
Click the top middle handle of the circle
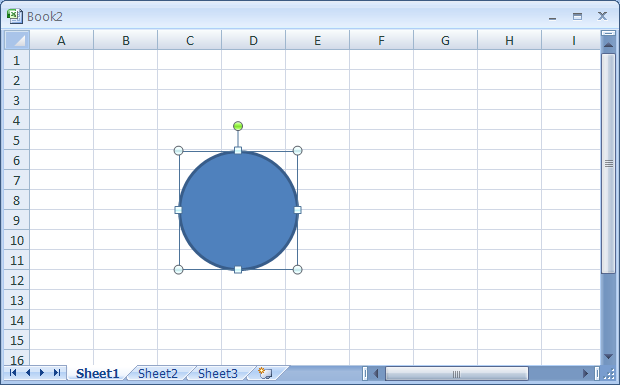coord(238,150)
